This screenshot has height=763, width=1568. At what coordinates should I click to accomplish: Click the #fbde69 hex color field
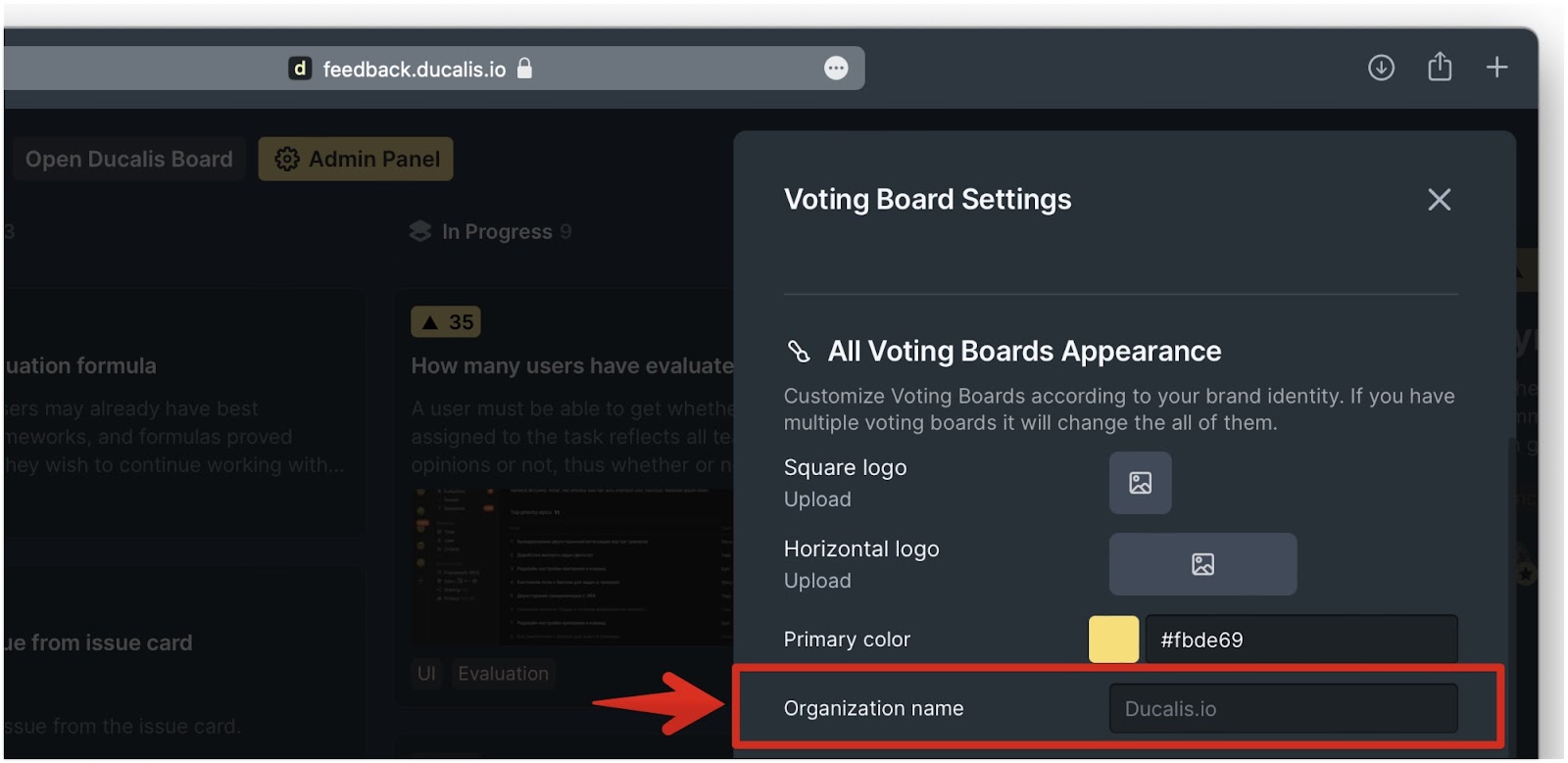[1300, 640]
